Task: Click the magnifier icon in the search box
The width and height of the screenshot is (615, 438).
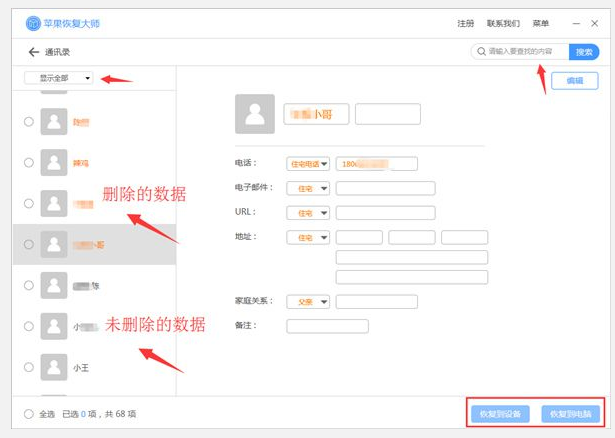Action: click(x=481, y=51)
